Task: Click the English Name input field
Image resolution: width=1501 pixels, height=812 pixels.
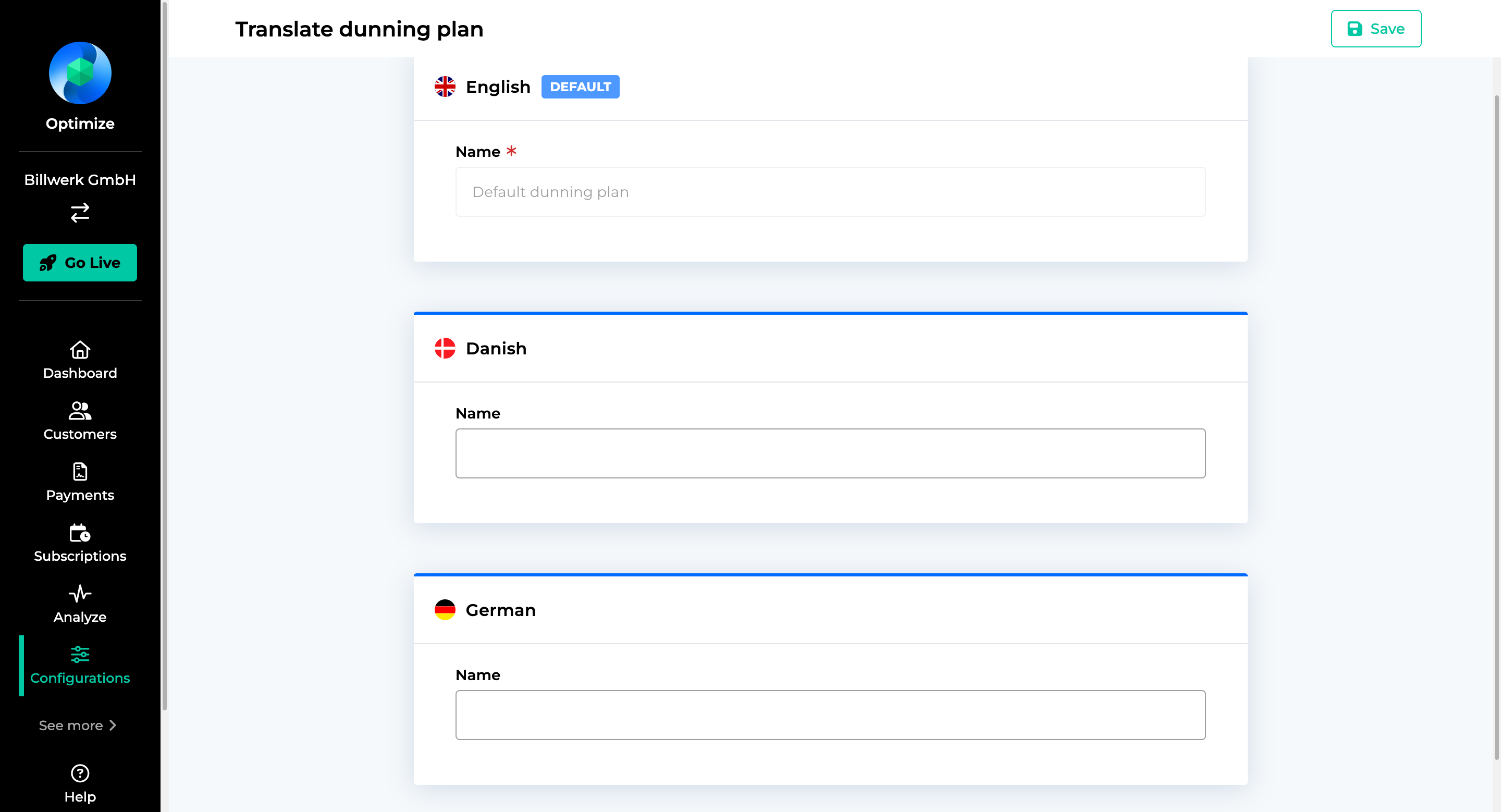Action: [830, 192]
